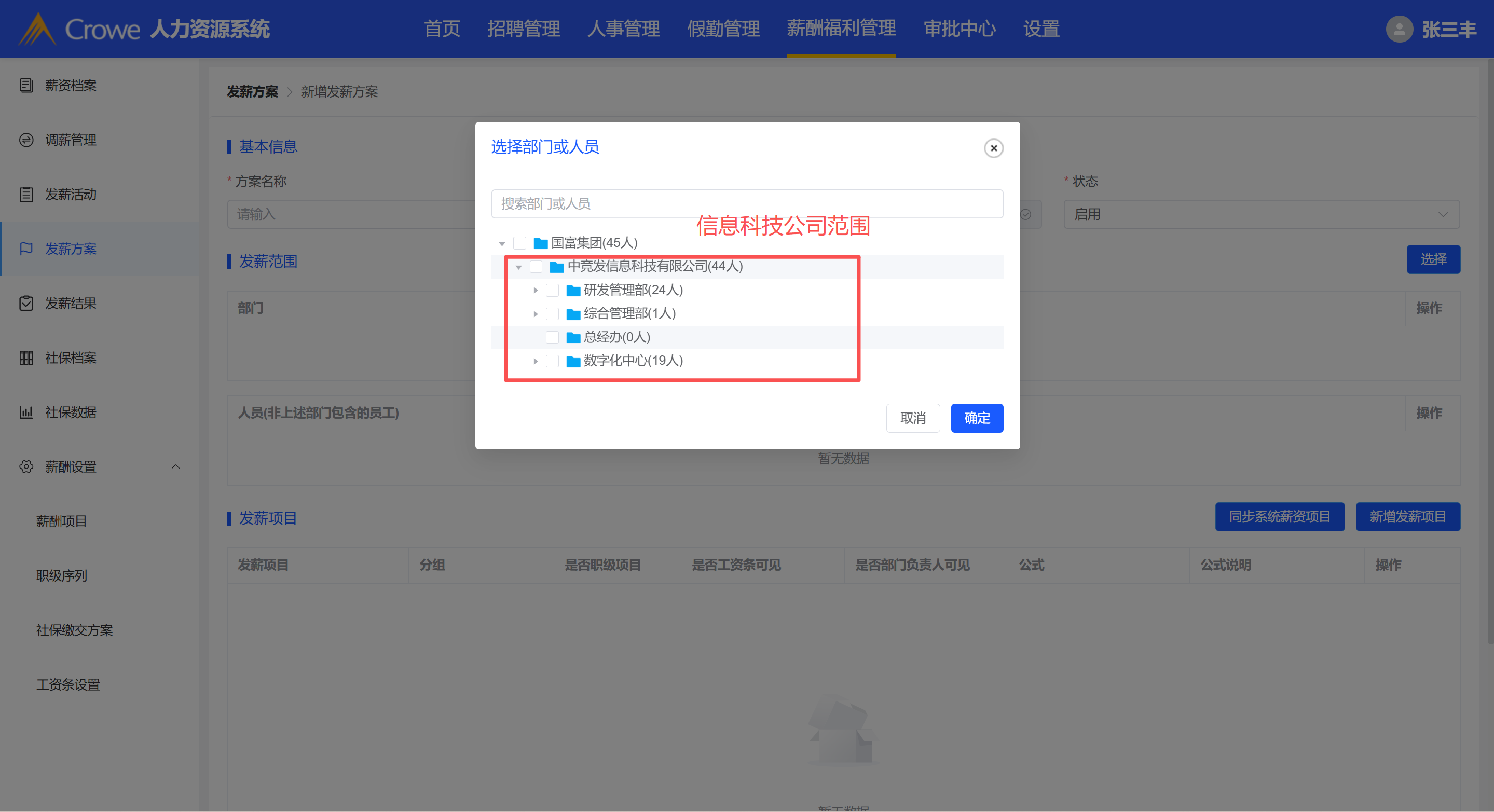Click the 薪资档案 sidebar icon
The image size is (1494, 812).
click(x=26, y=85)
